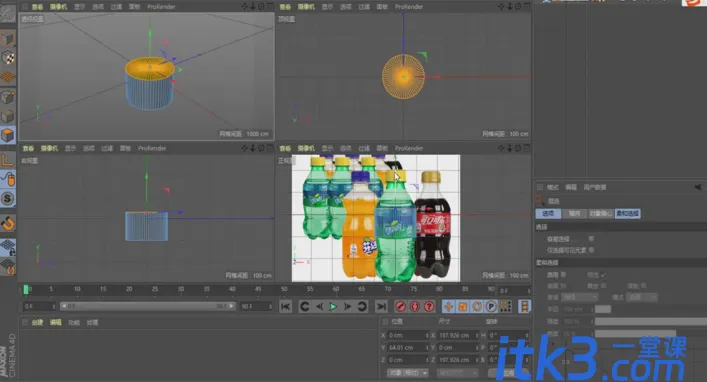707x382 pixels.
Task: Click the Autokeying red button
Action: [x=415, y=306]
